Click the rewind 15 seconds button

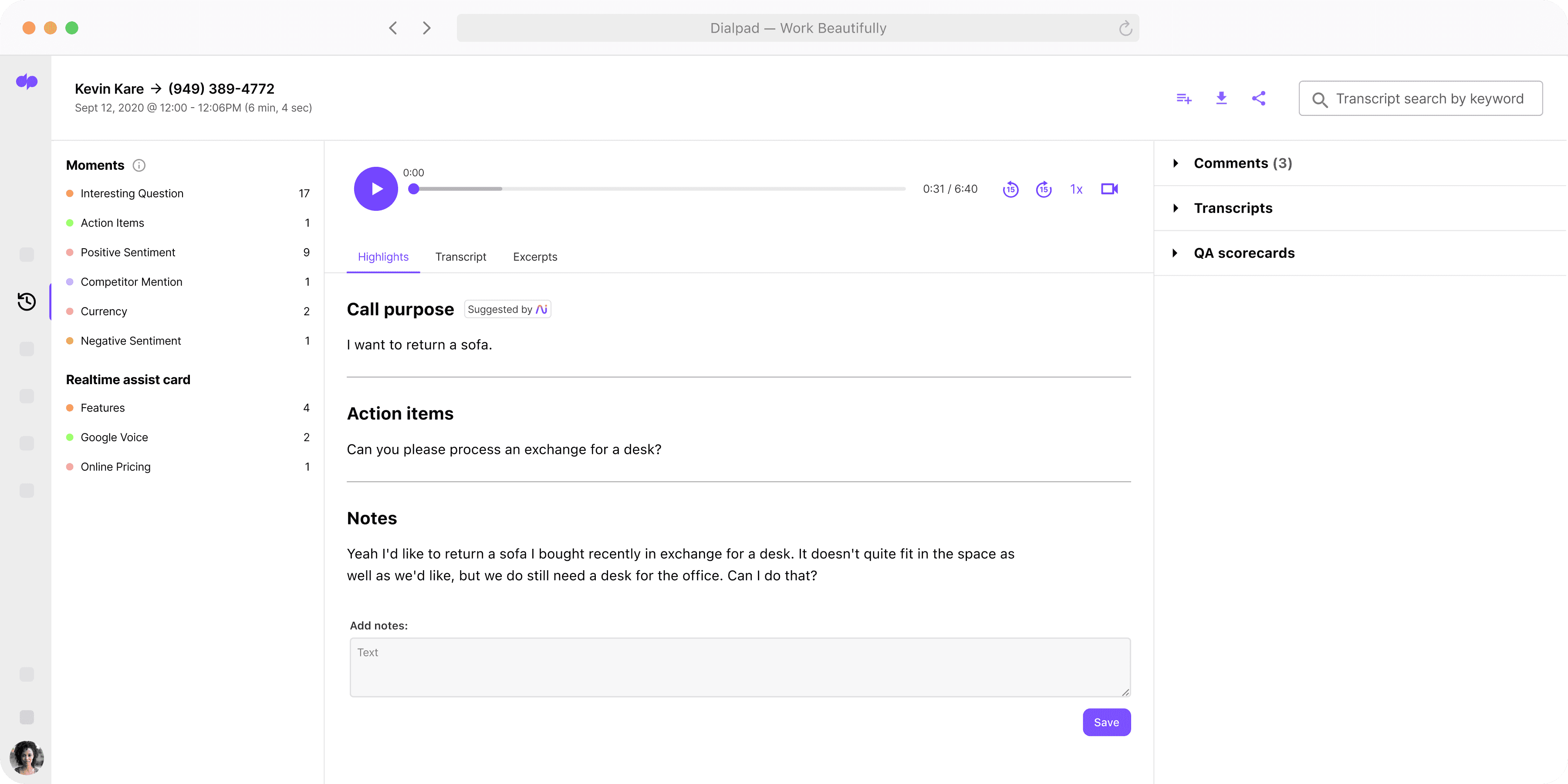pyautogui.click(x=1011, y=189)
